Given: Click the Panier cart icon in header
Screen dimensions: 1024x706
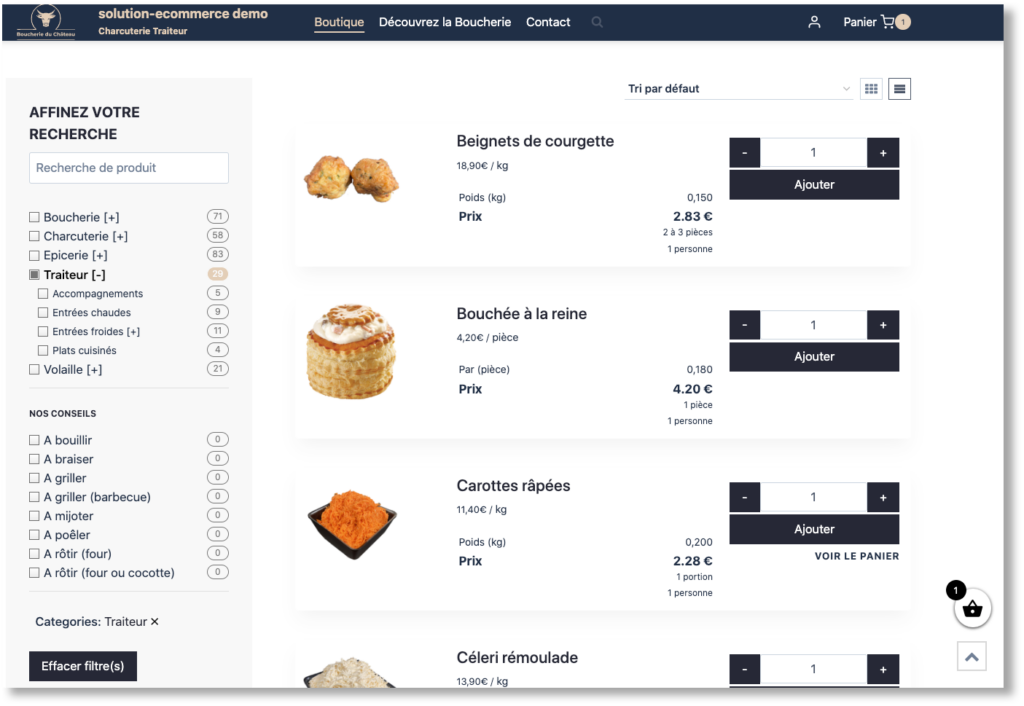Looking at the screenshot, I should tap(888, 22).
